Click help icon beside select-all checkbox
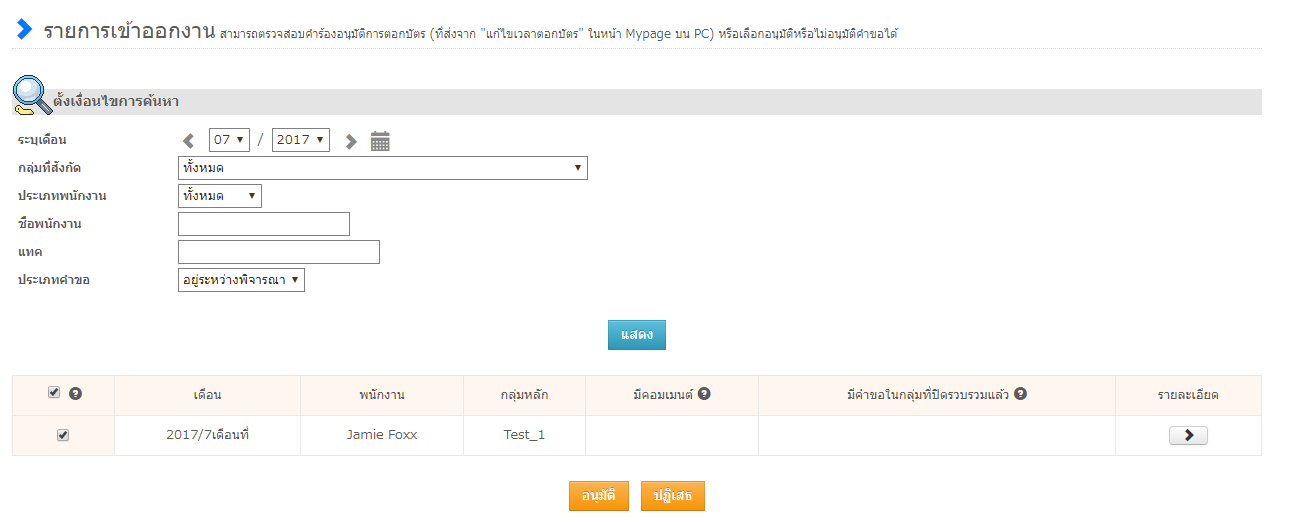Image resolution: width=1291 pixels, height=522 pixels. click(x=75, y=394)
